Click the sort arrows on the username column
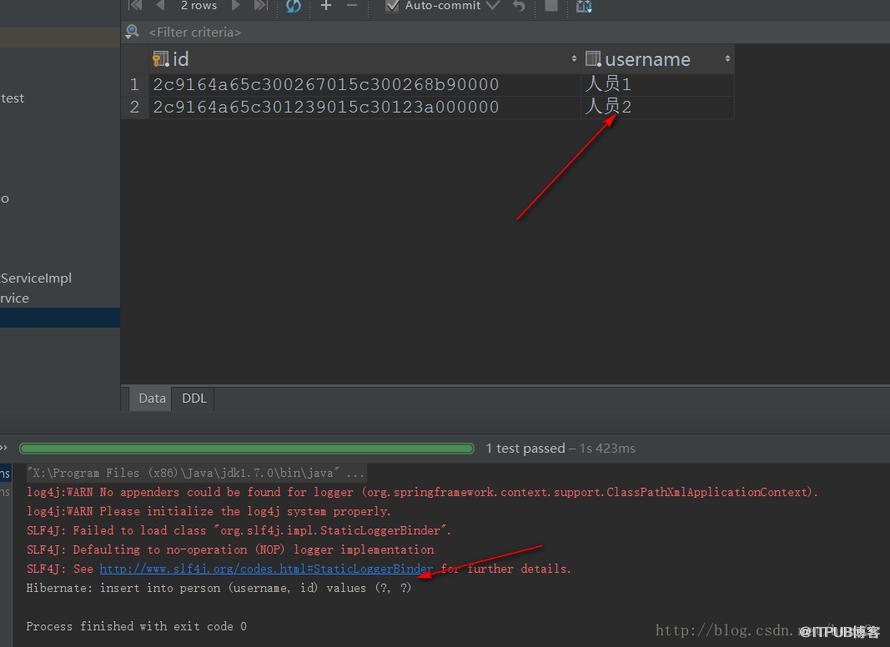Viewport: 890px width, 647px height. pos(727,58)
